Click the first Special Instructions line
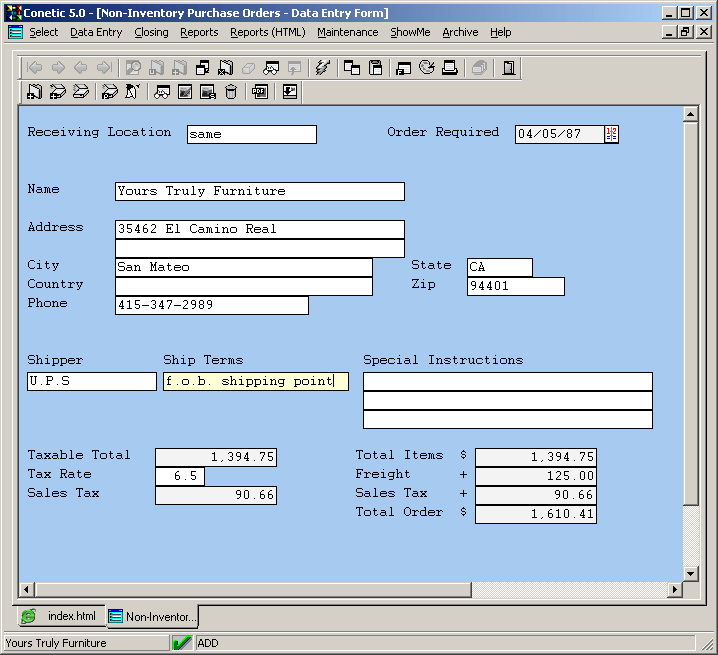718x655 pixels. click(x=507, y=381)
